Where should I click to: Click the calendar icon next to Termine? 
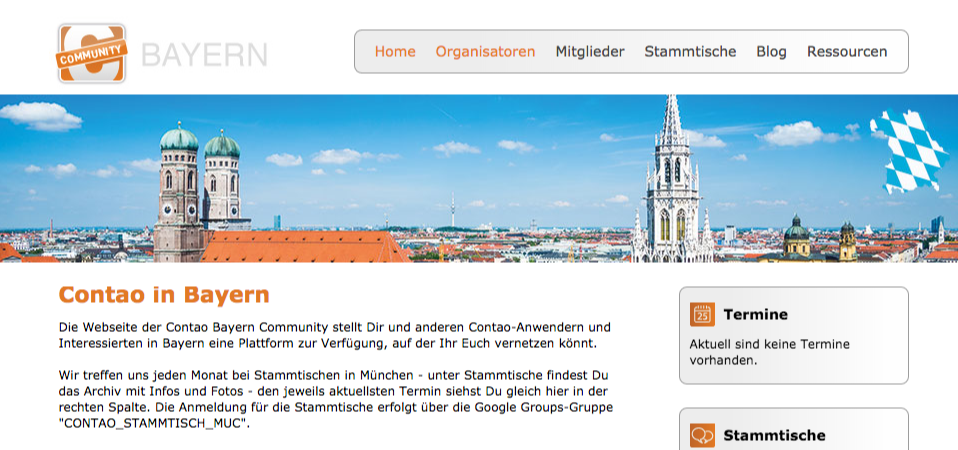click(x=702, y=314)
